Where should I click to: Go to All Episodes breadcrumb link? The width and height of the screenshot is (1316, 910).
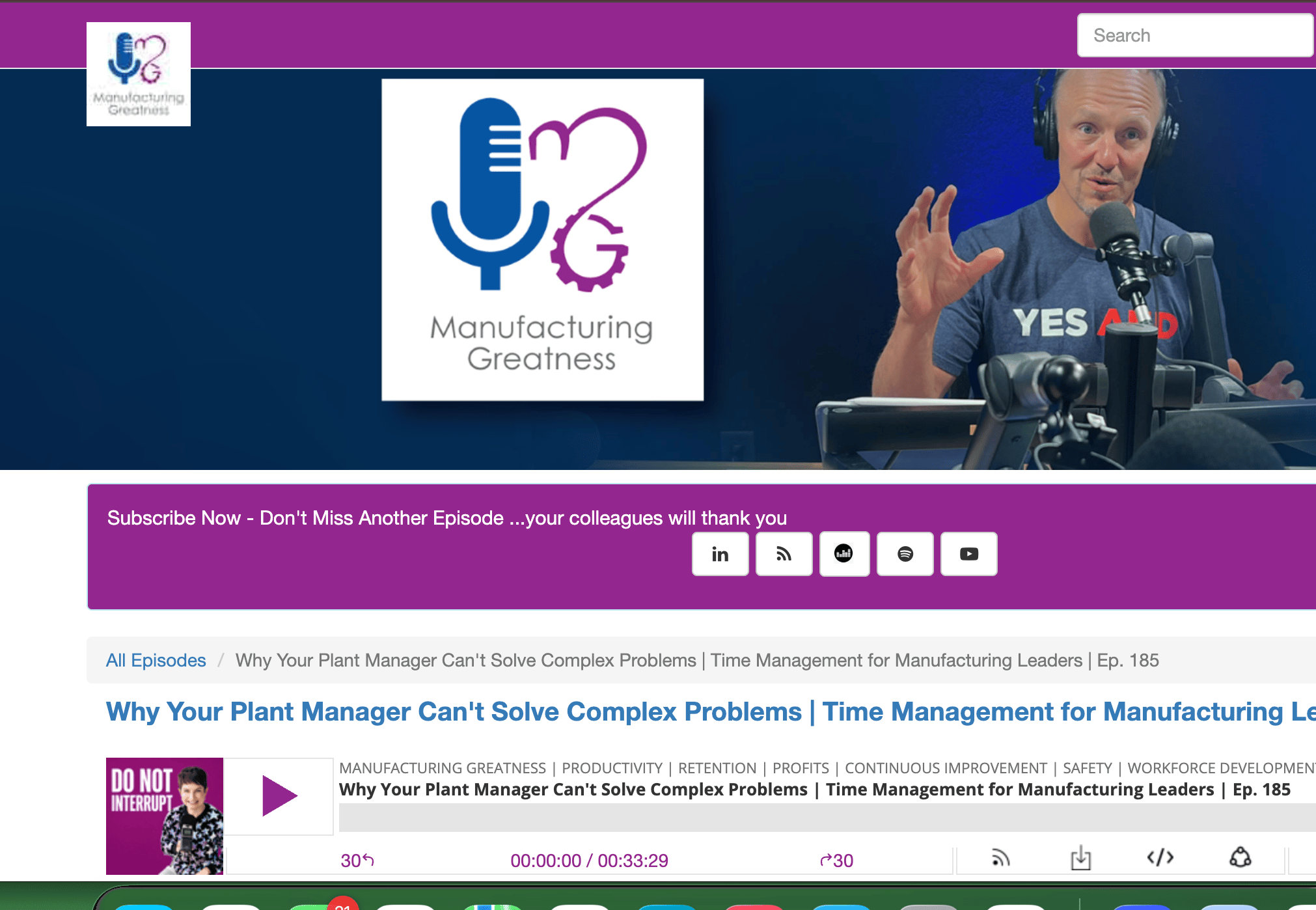tap(156, 660)
